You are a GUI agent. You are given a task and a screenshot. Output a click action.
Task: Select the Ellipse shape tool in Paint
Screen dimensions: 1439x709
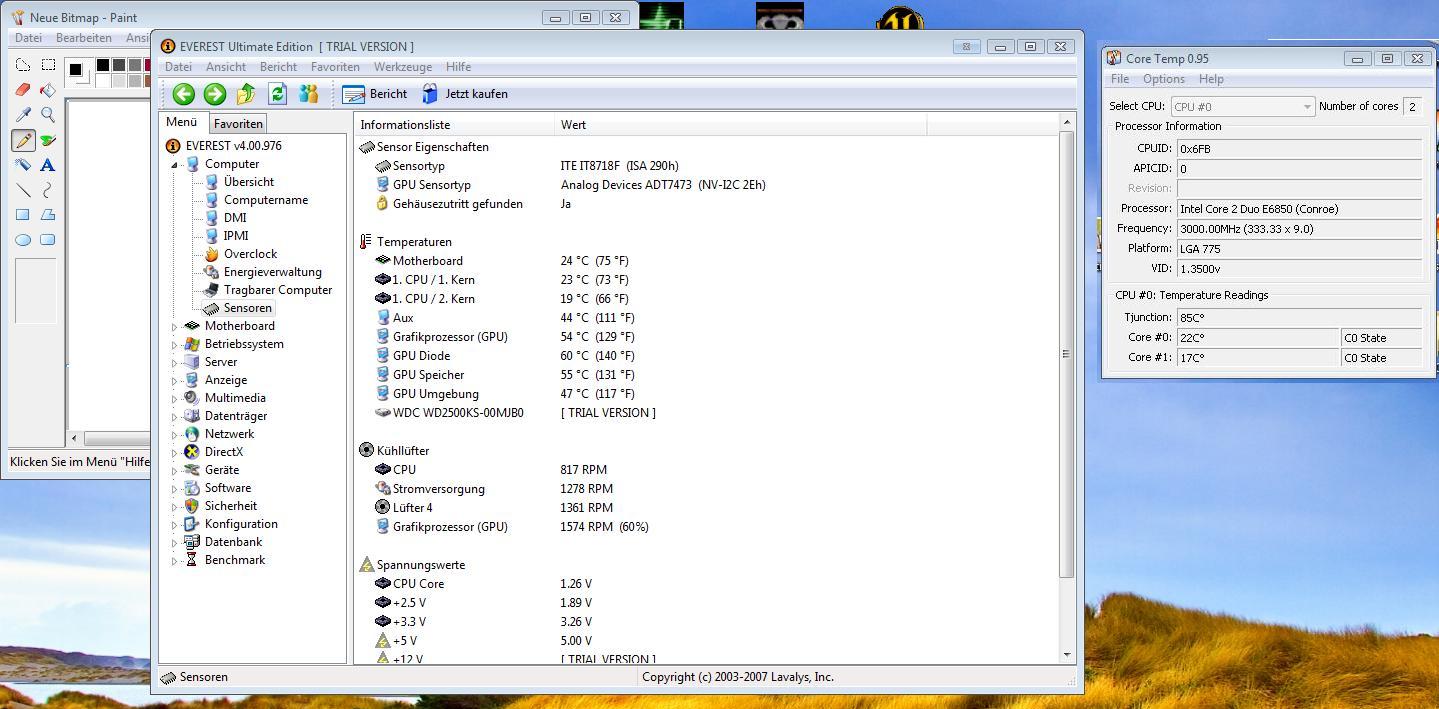[x=23, y=240]
